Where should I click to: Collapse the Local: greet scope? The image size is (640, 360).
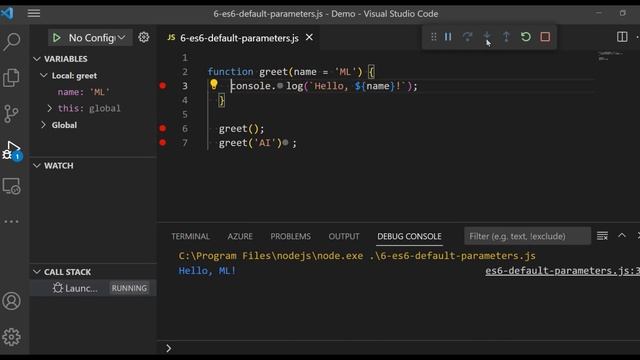tap(44, 76)
